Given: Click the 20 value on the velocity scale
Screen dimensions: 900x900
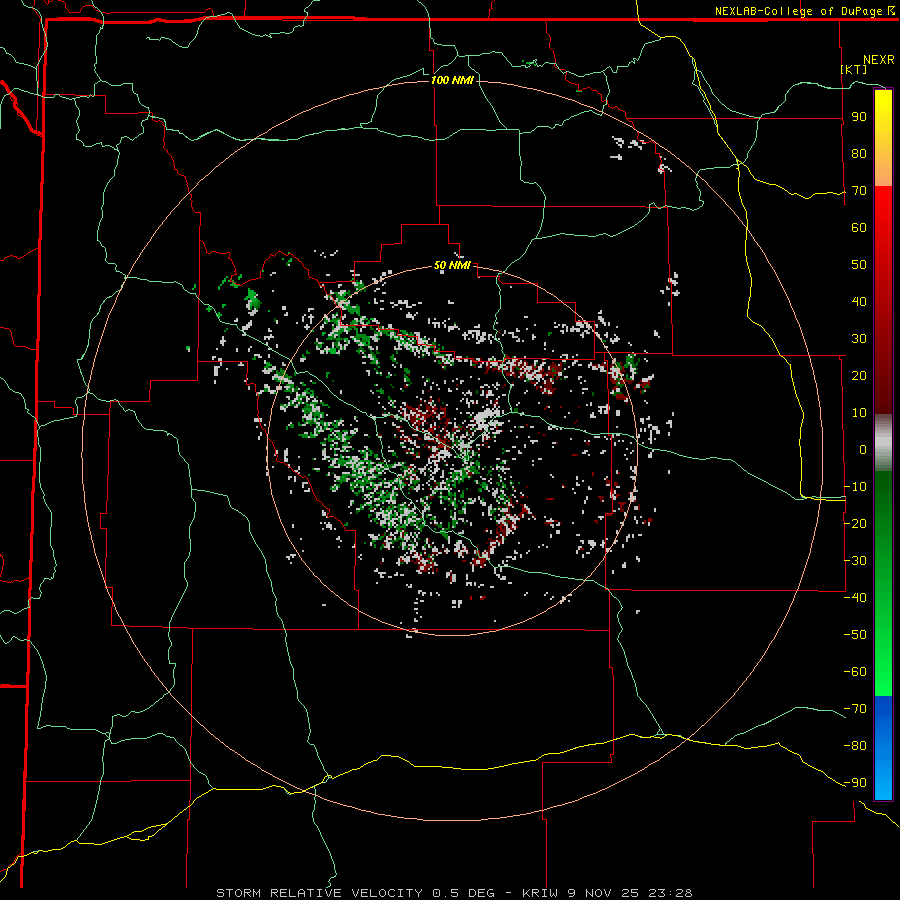Looking at the screenshot, I should coord(859,376).
